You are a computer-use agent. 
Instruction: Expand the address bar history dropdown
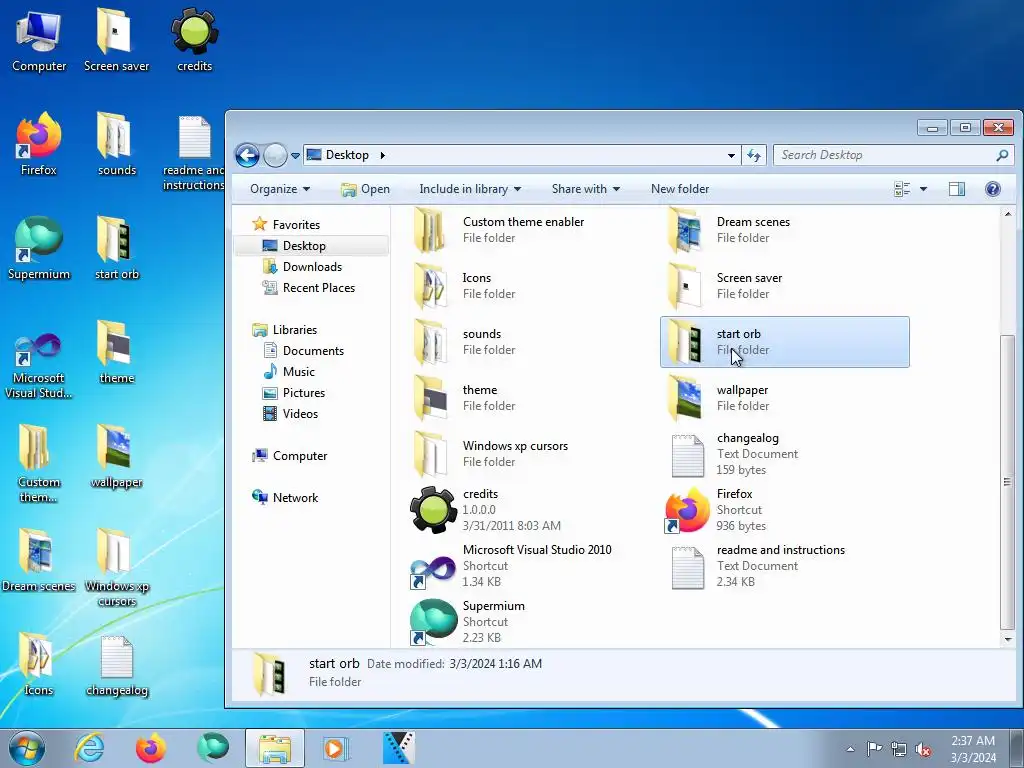tap(731, 155)
